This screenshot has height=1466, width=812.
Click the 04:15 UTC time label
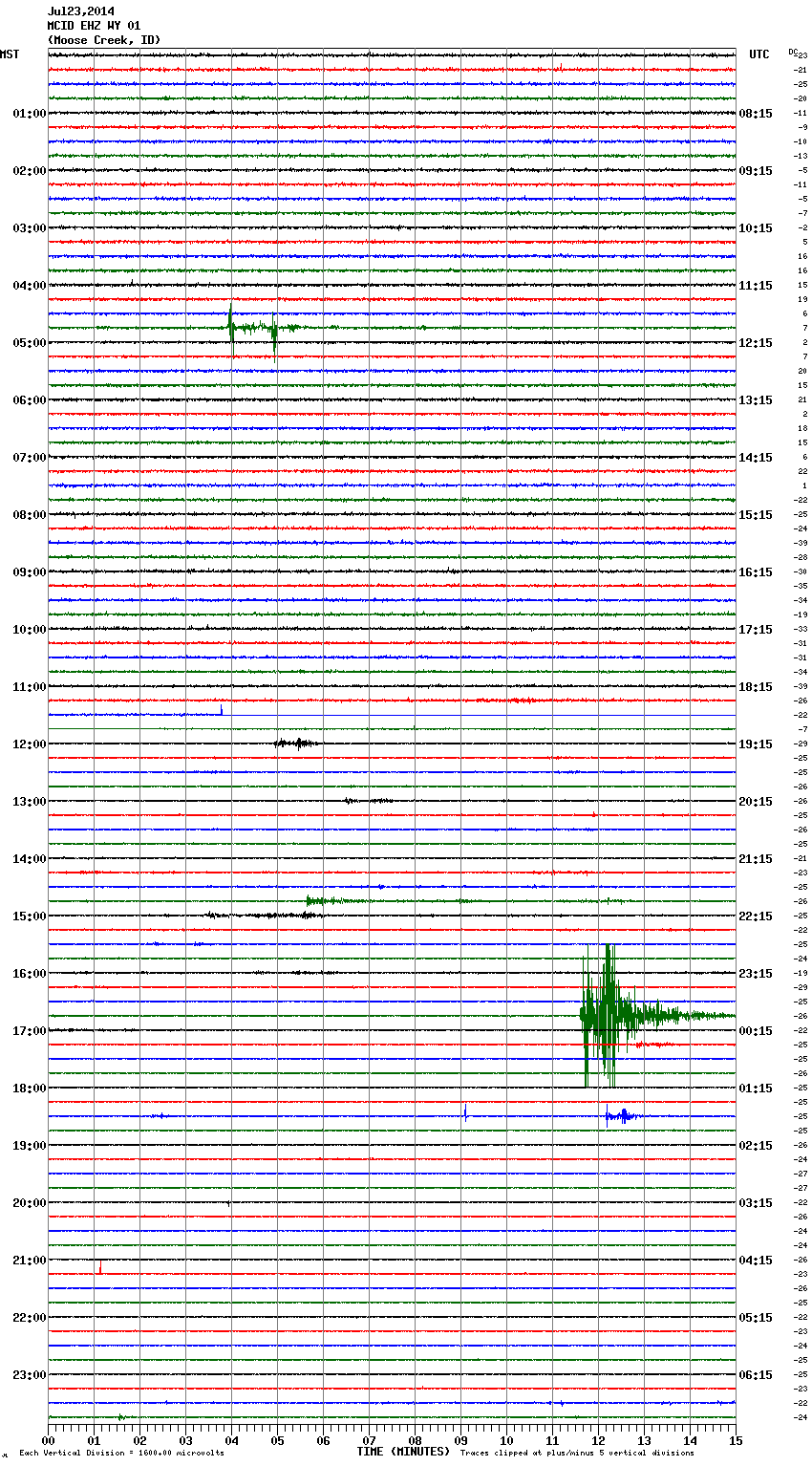[756, 1261]
